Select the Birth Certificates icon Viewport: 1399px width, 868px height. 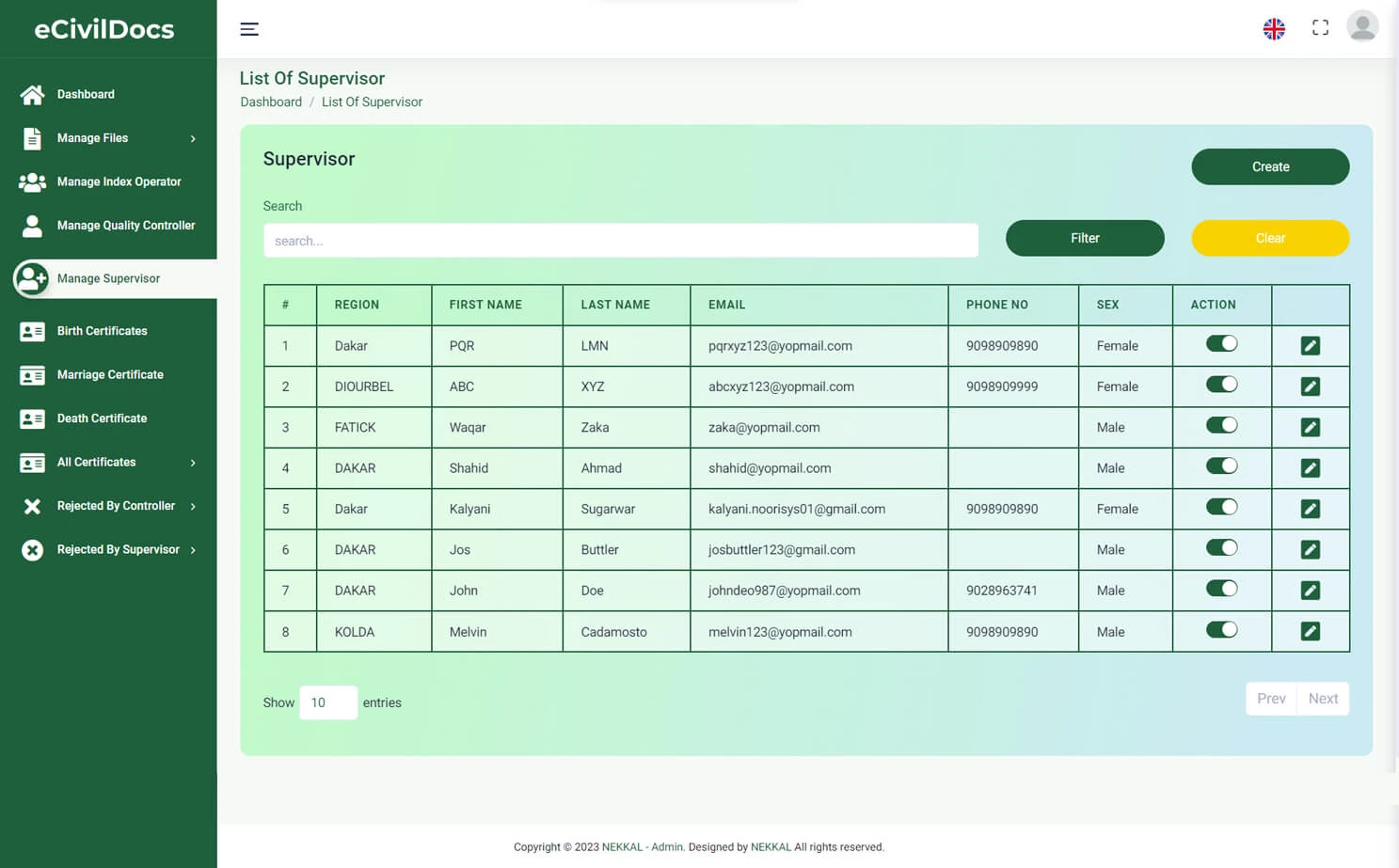tap(32, 330)
